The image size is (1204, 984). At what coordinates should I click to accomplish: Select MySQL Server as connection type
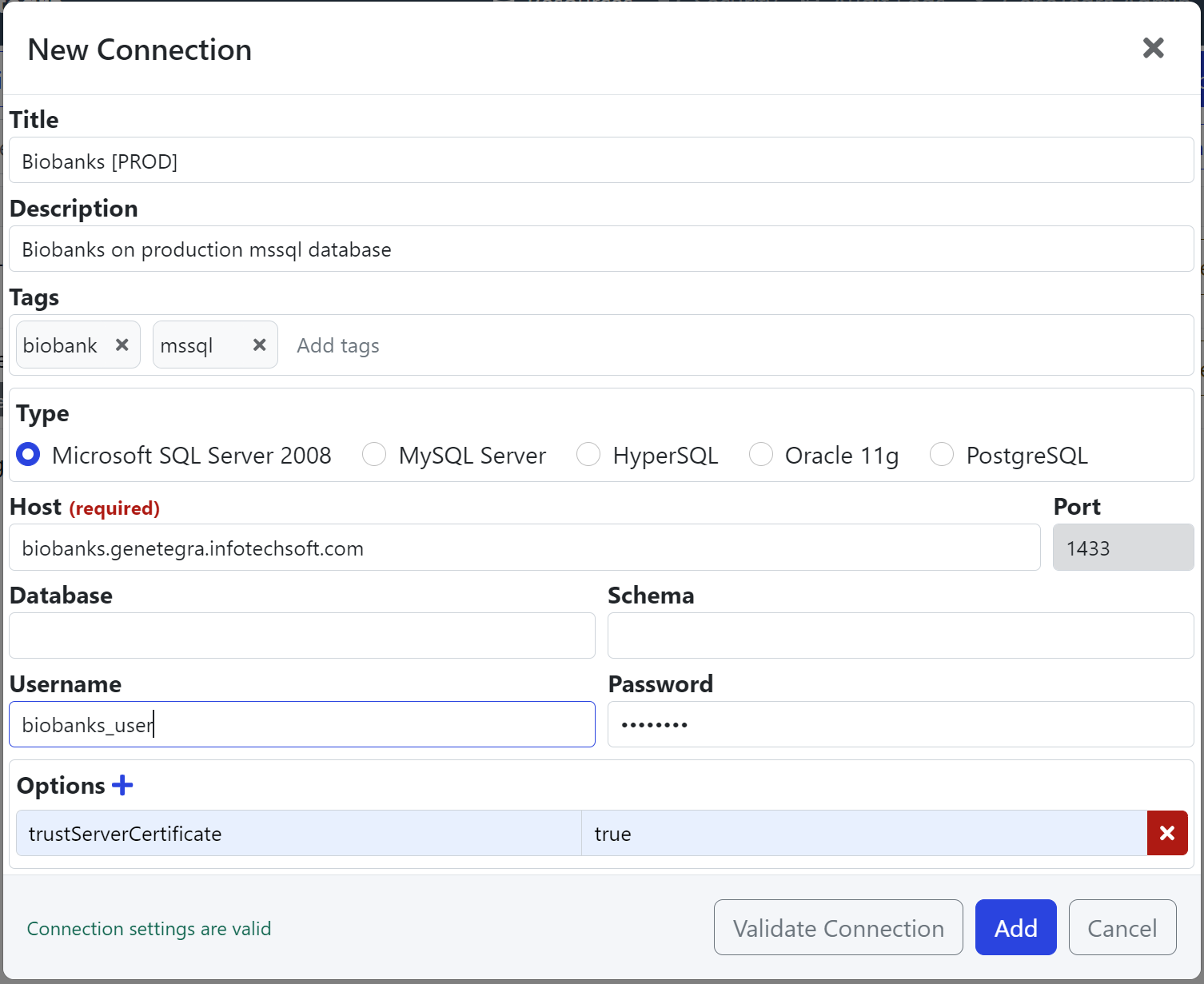pyautogui.click(x=374, y=454)
